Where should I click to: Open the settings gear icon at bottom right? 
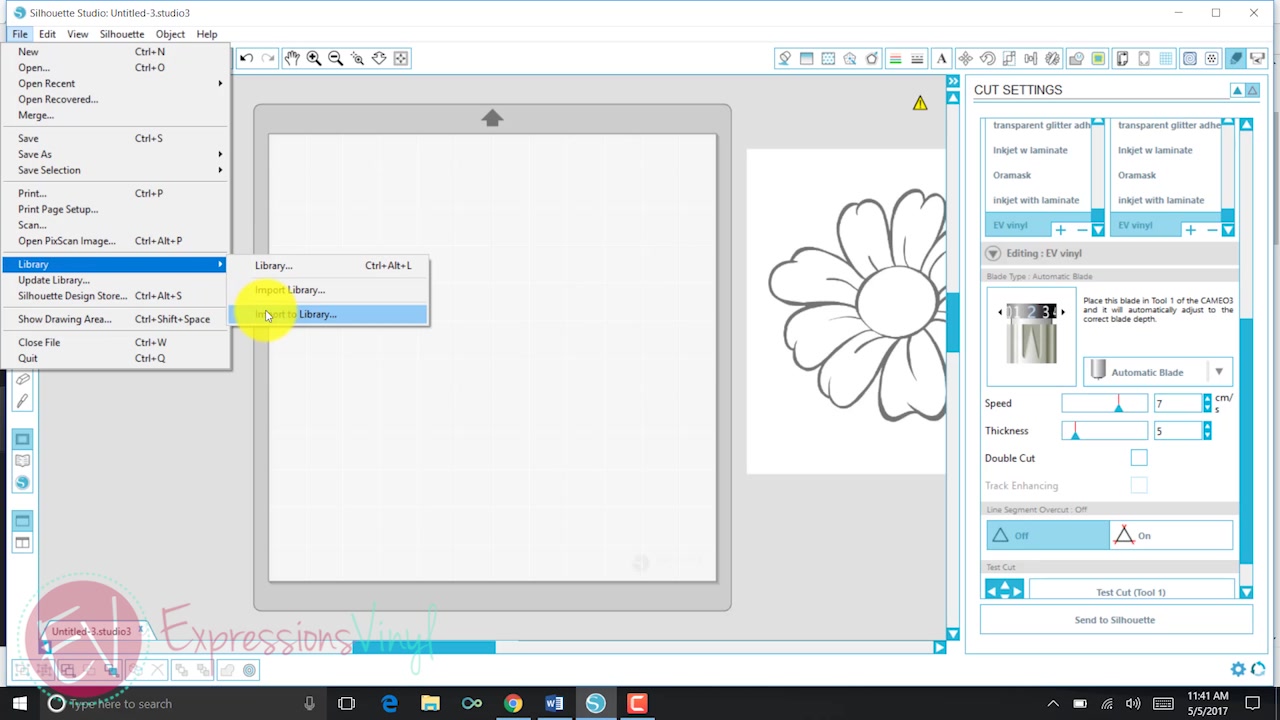(1238, 669)
